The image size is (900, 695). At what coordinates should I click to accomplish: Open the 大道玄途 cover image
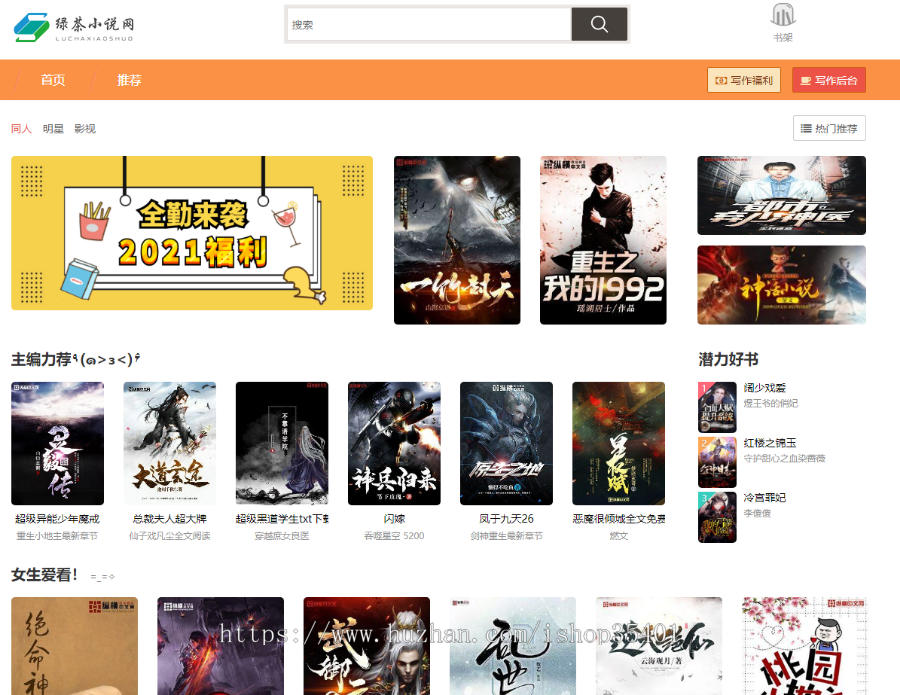pos(170,443)
